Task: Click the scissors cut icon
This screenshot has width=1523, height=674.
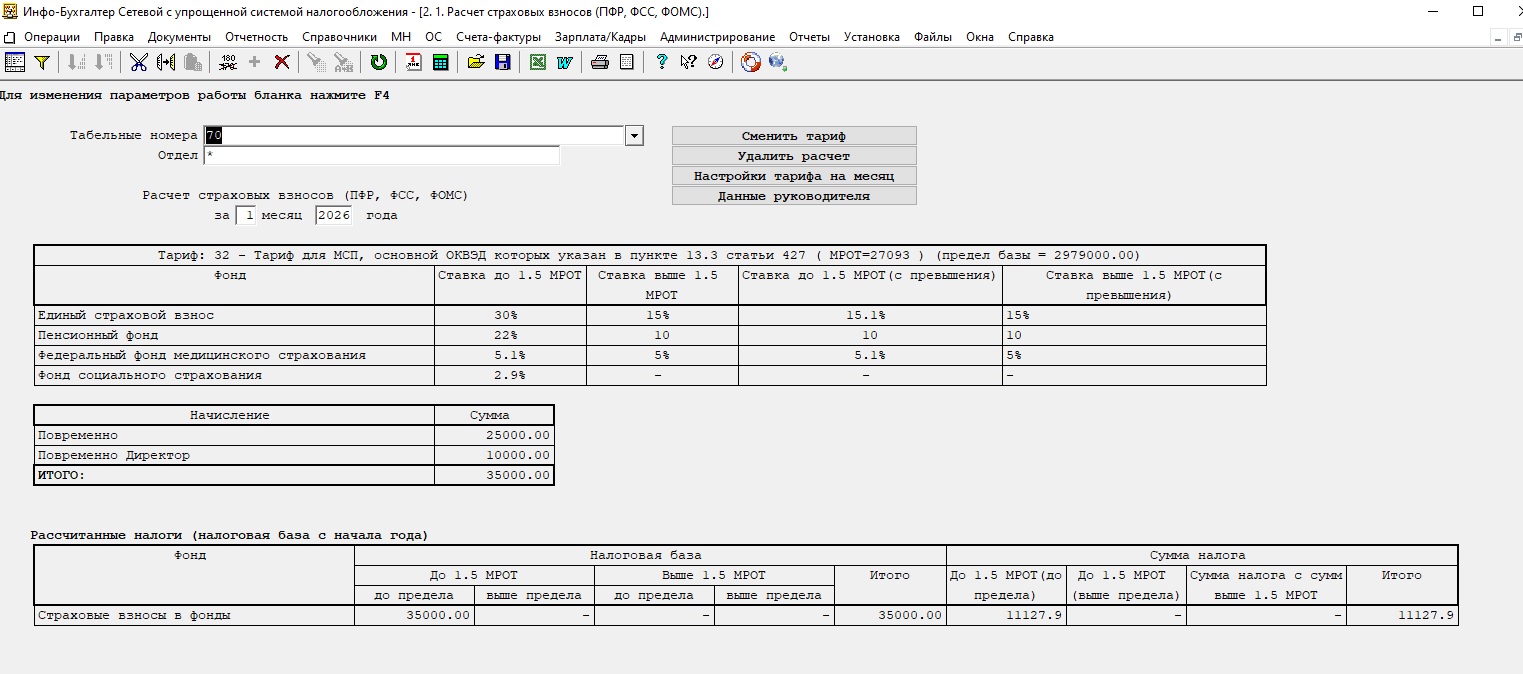Action: 138,62
